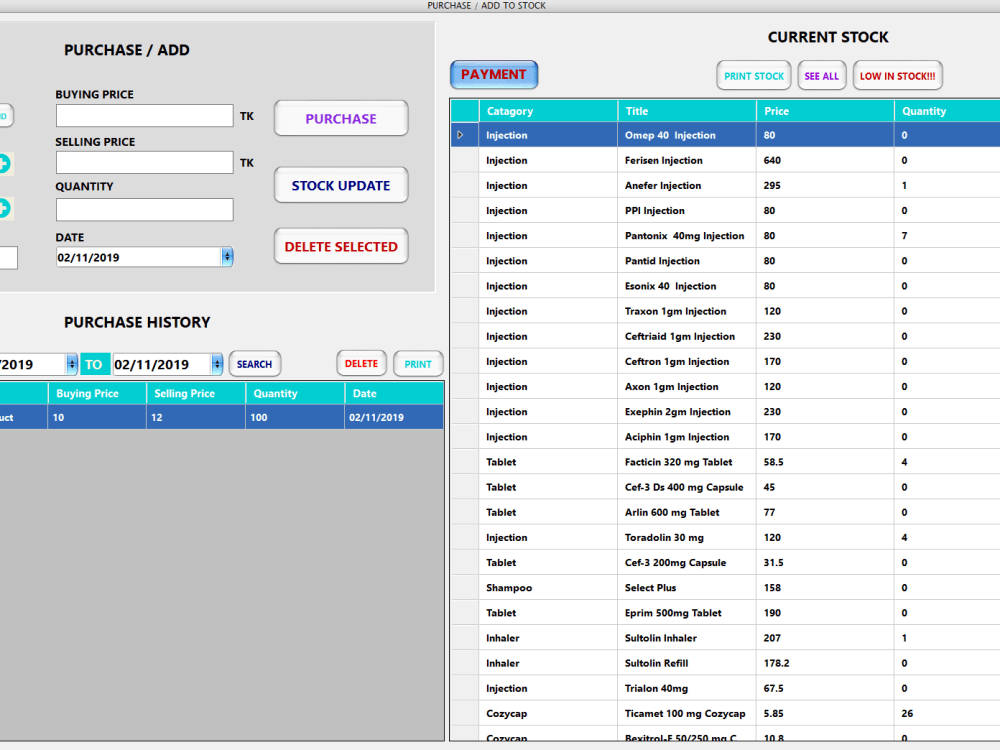
Task: Select Pantid Injection row
Action: point(726,261)
